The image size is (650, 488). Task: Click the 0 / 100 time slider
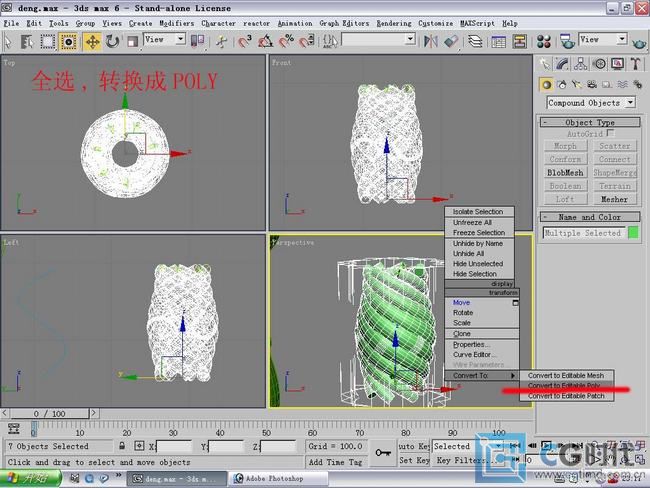click(50, 413)
